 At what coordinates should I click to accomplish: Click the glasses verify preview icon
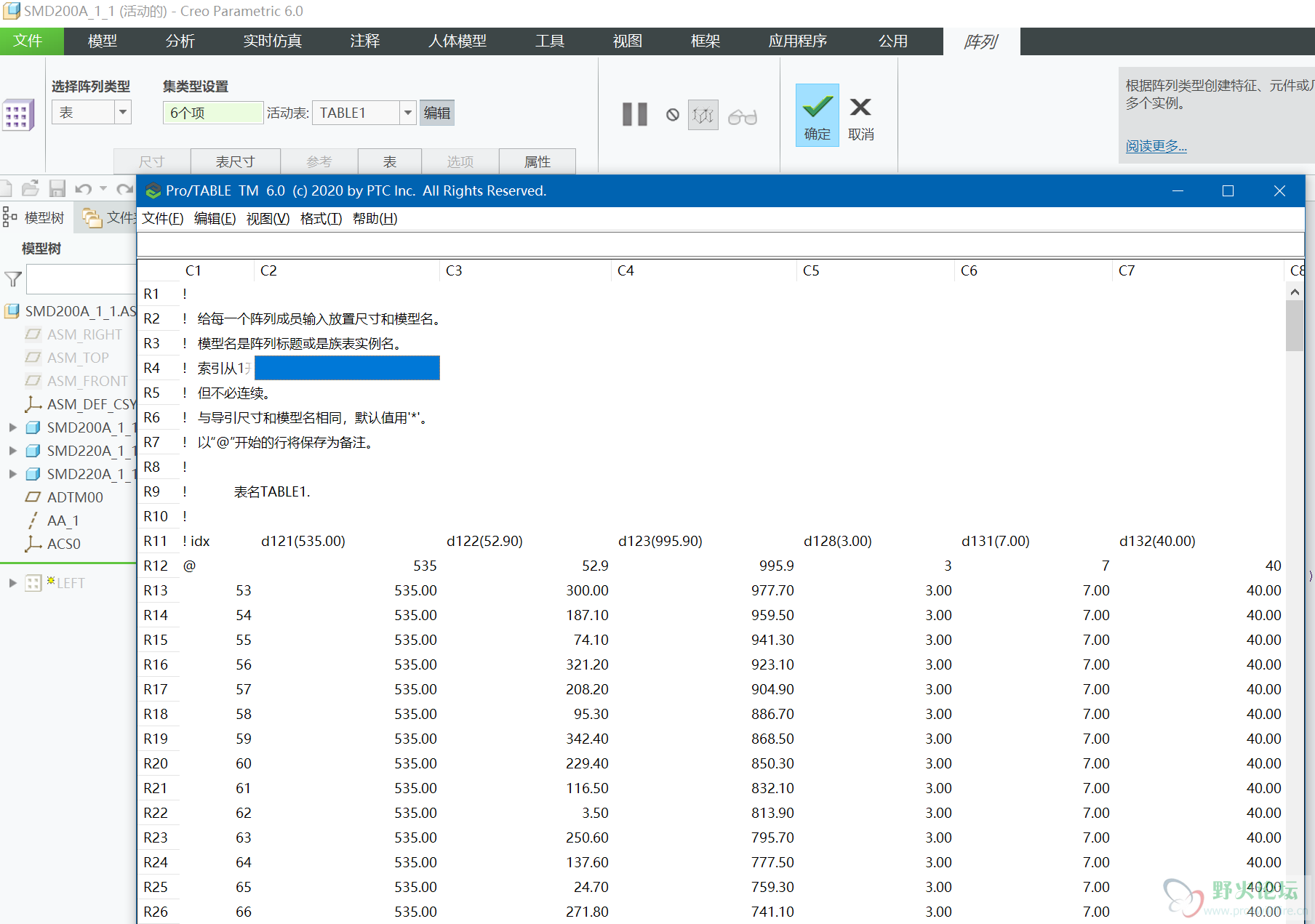[743, 116]
